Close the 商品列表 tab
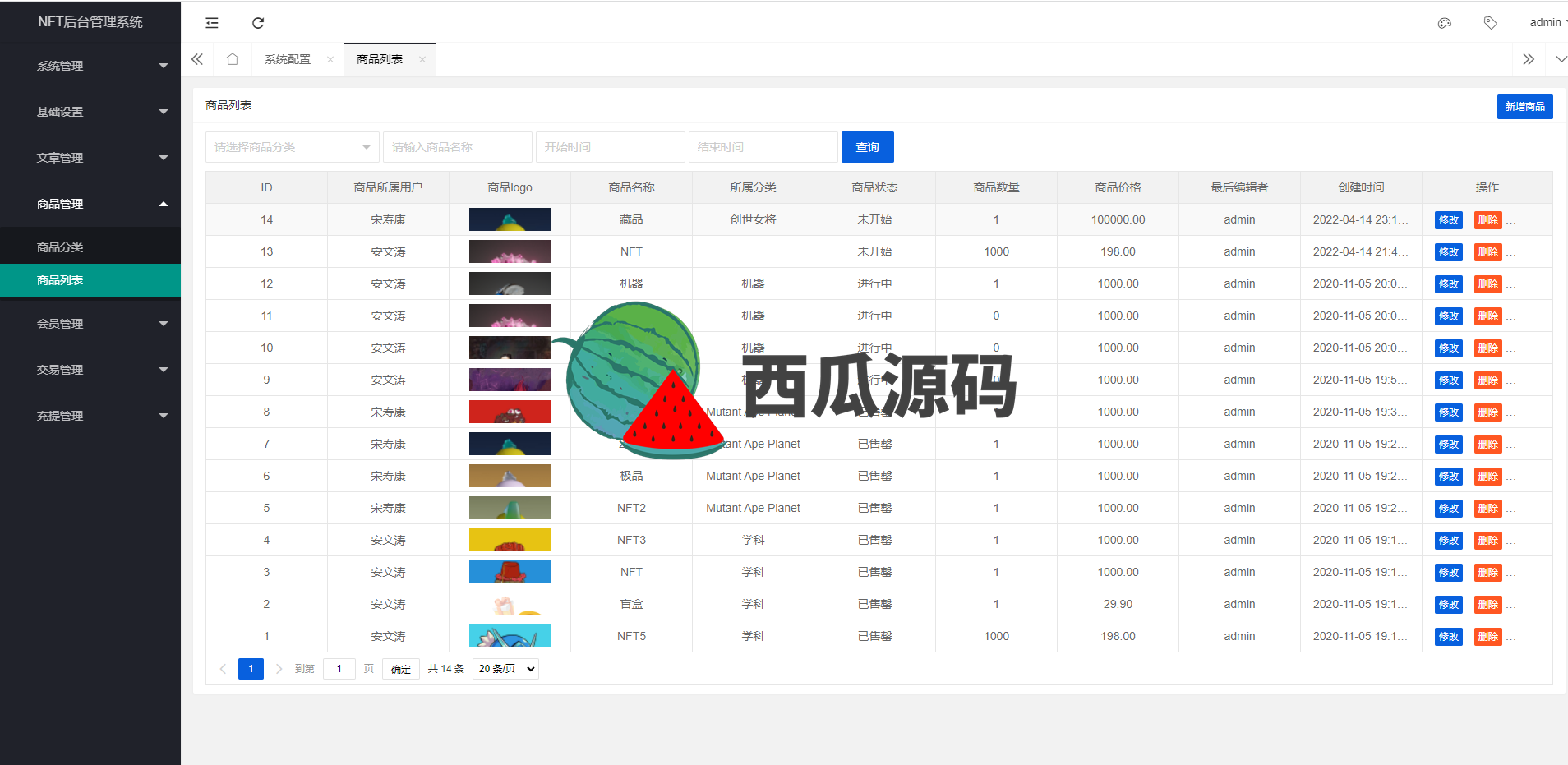 coord(422,59)
